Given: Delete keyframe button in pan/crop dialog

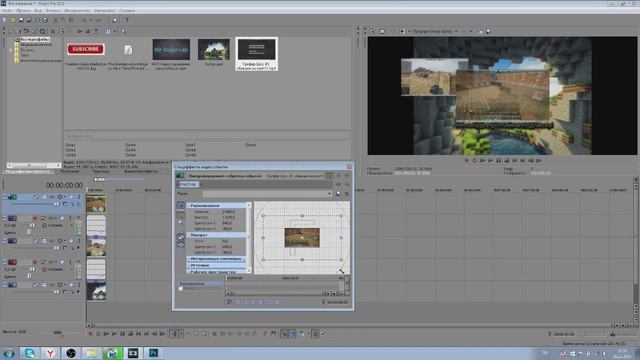Looking at the screenshot, I should pyautogui.click(x=277, y=302).
